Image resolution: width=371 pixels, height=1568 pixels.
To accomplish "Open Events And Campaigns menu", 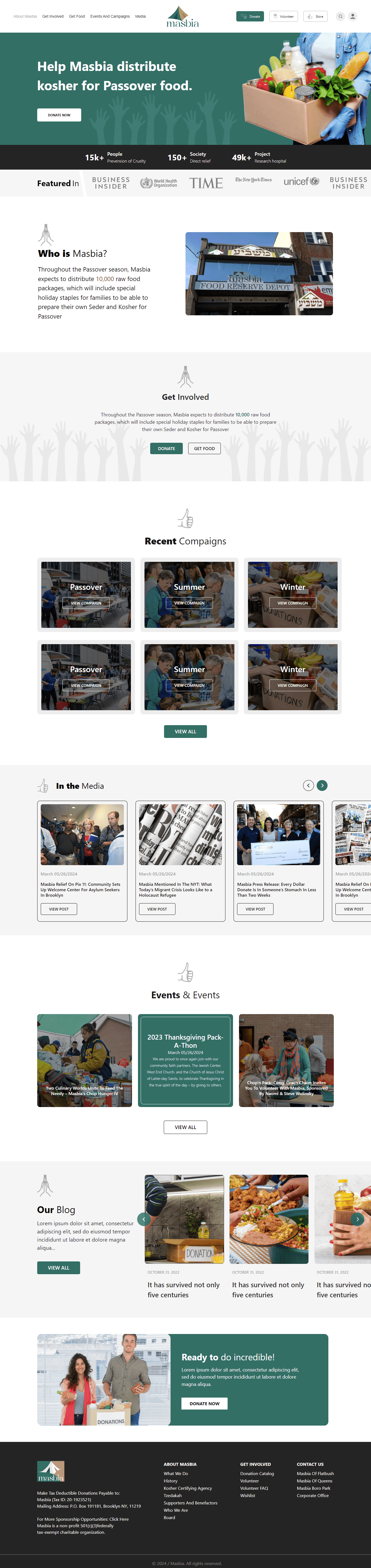I will point(110,16).
